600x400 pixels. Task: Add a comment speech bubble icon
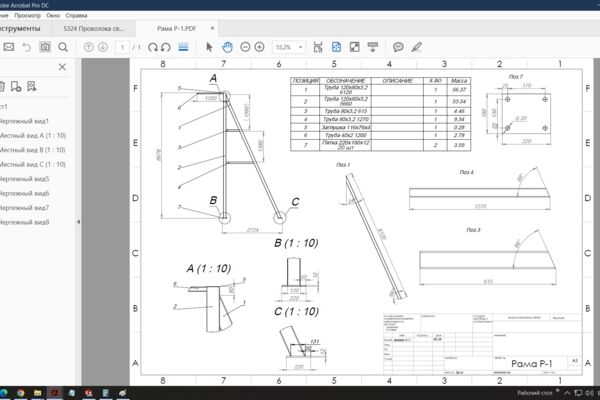click(398, 47)
